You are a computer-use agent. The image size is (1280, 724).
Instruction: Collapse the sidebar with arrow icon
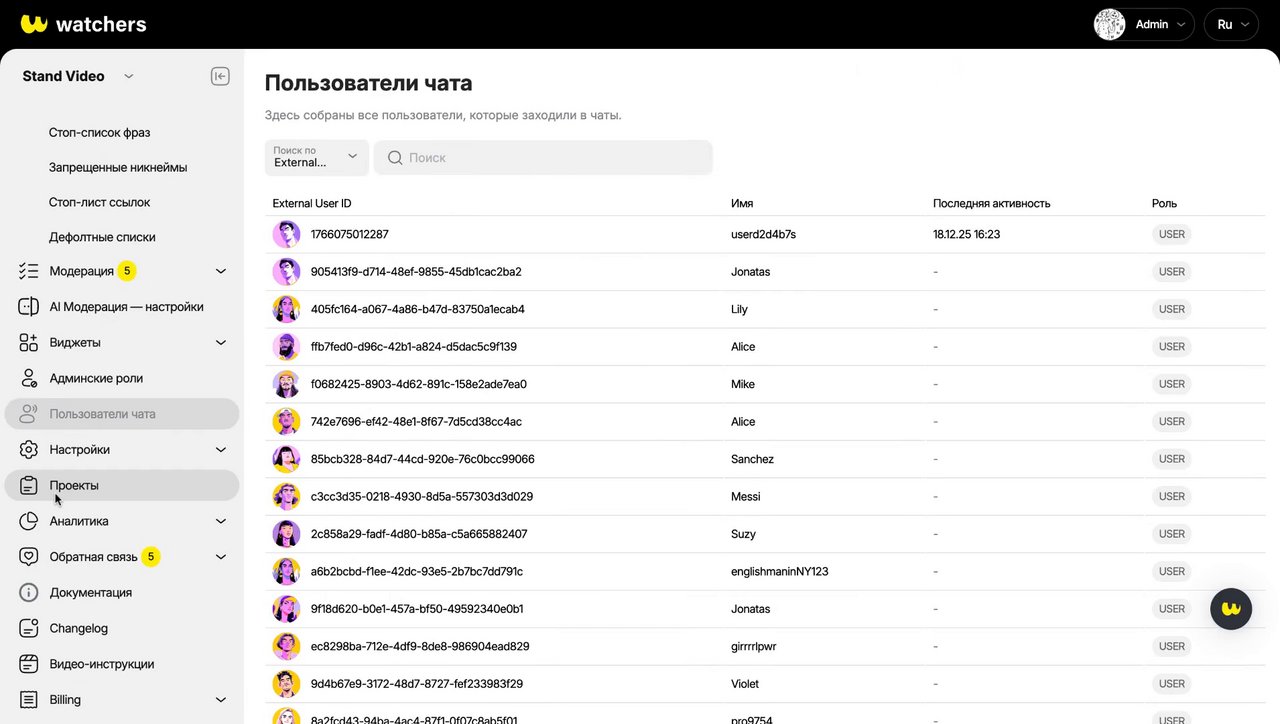tap(220, 77)
